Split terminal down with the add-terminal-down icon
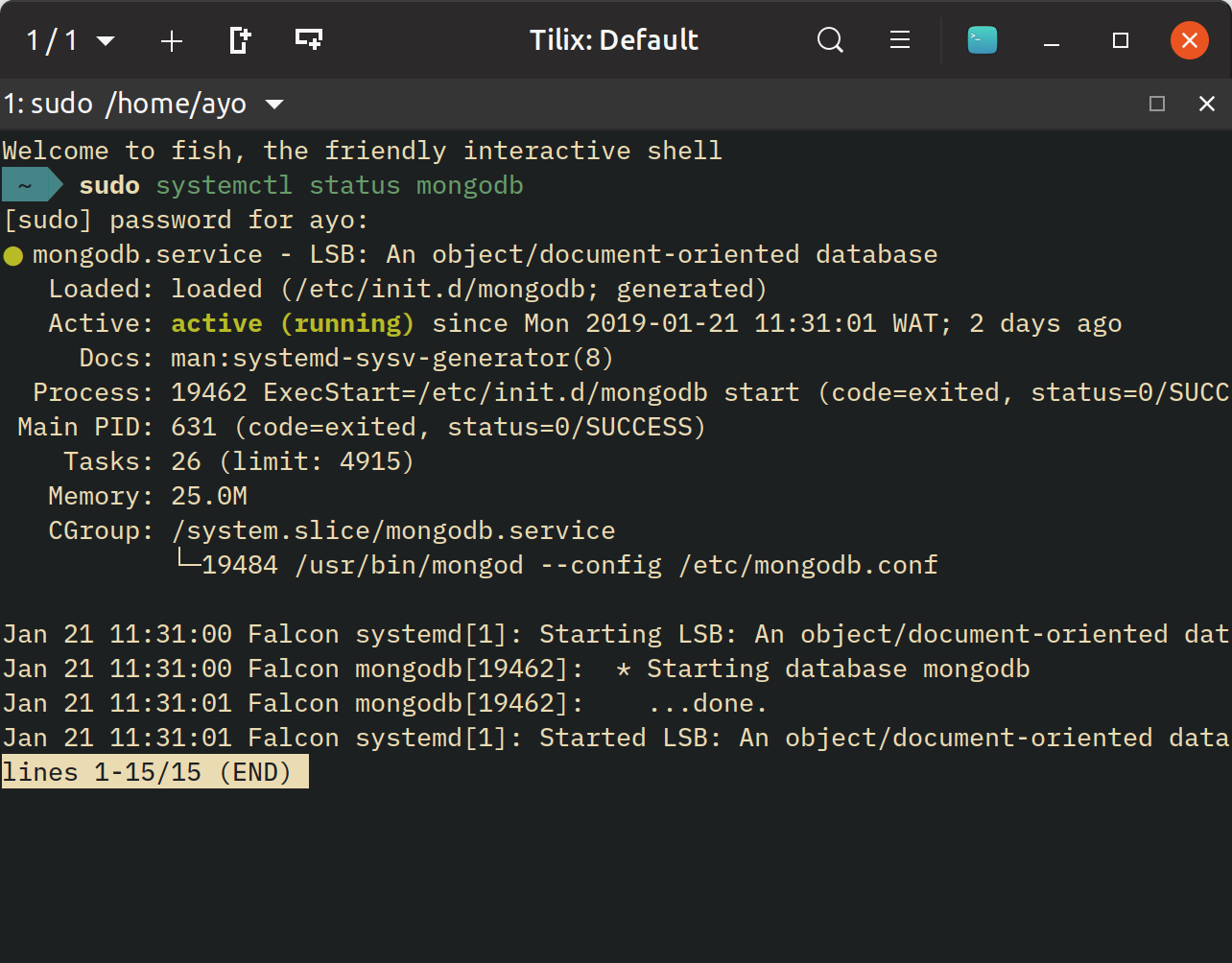Viewport: 1232px width, 963px height. (x=308, y=40)
